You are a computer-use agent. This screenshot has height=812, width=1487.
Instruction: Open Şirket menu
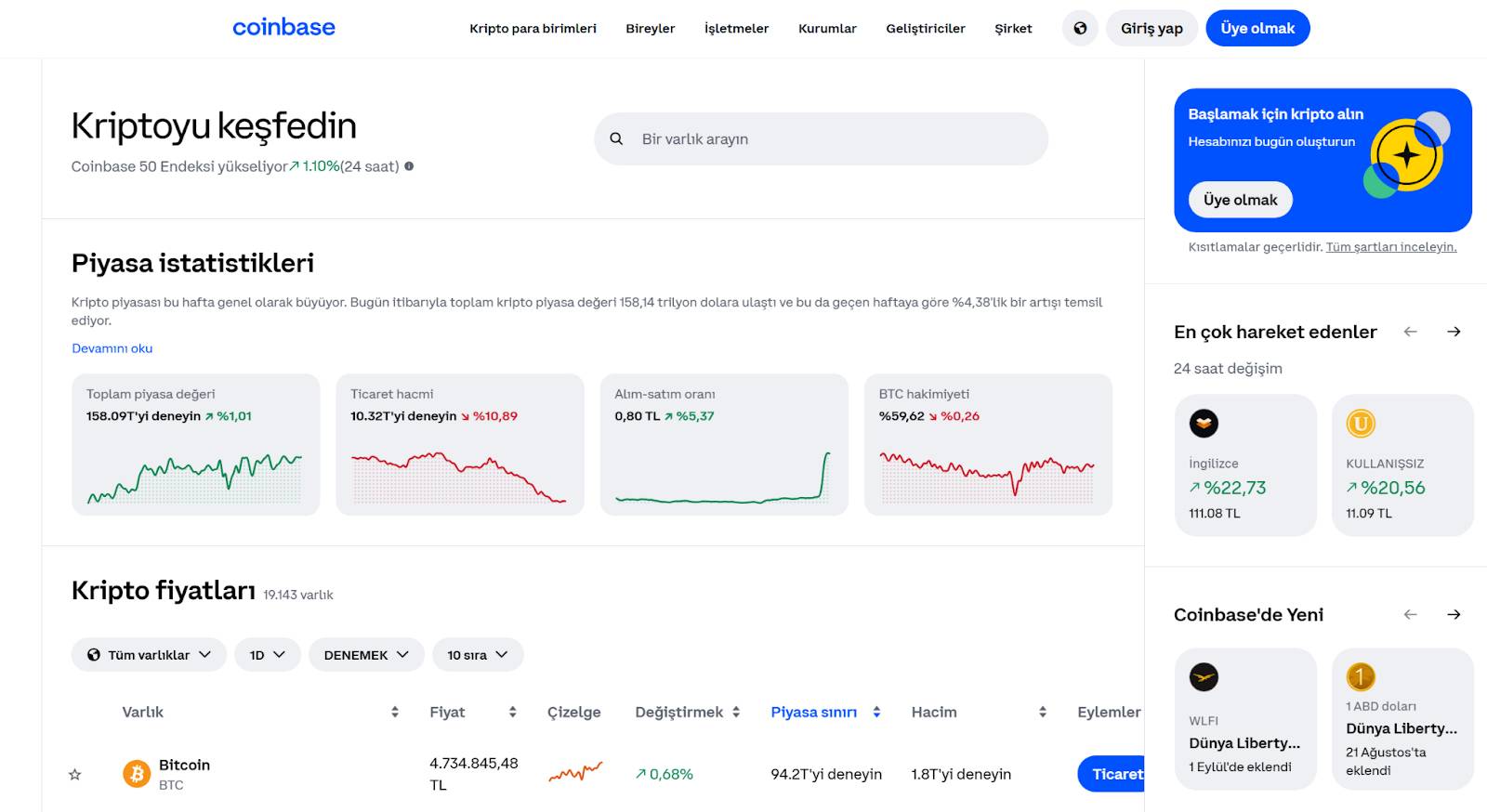point(1013,29)
